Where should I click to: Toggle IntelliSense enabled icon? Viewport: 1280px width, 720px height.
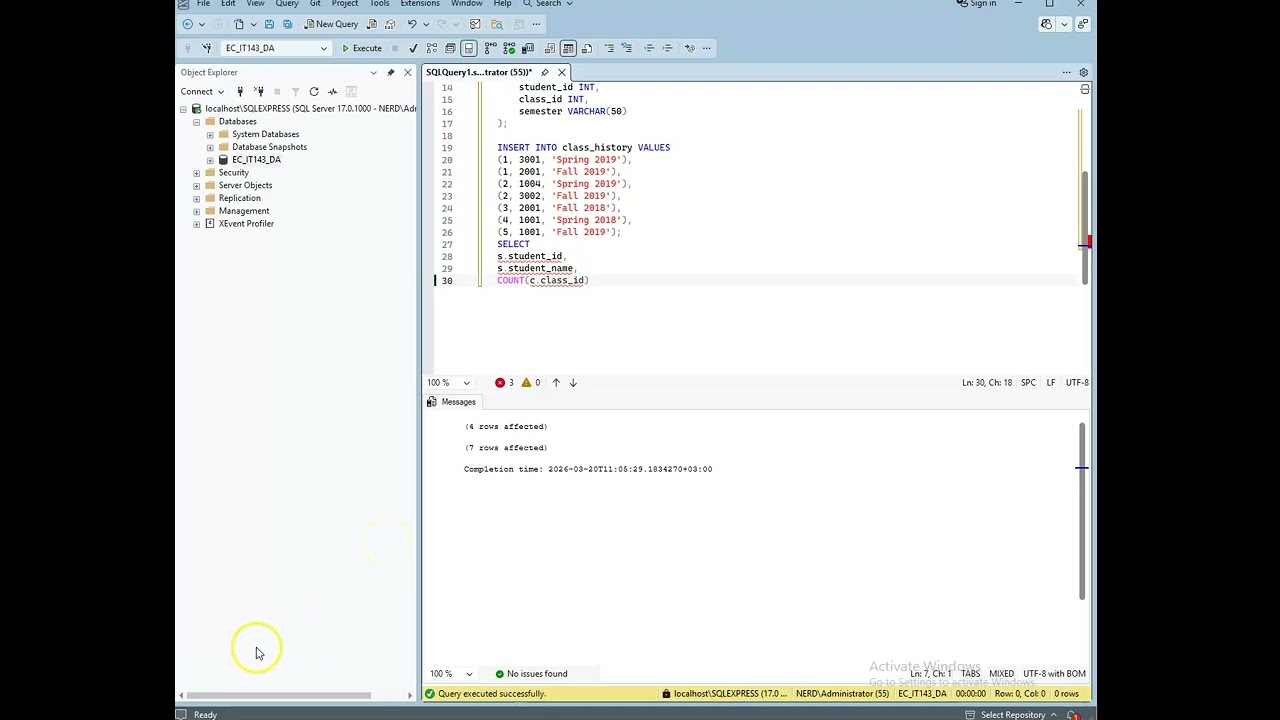click(x=468, y=48)
